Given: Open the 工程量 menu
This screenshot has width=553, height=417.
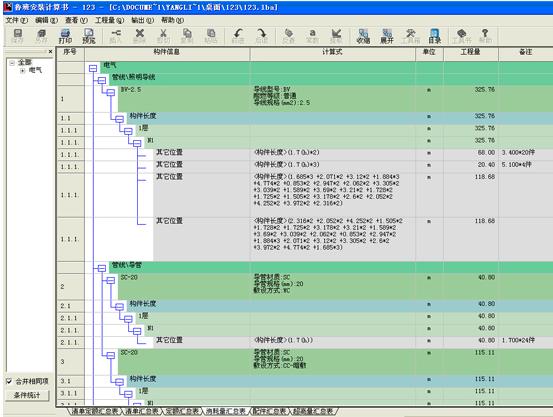Looking at the screenshot, I should point(109,20).
